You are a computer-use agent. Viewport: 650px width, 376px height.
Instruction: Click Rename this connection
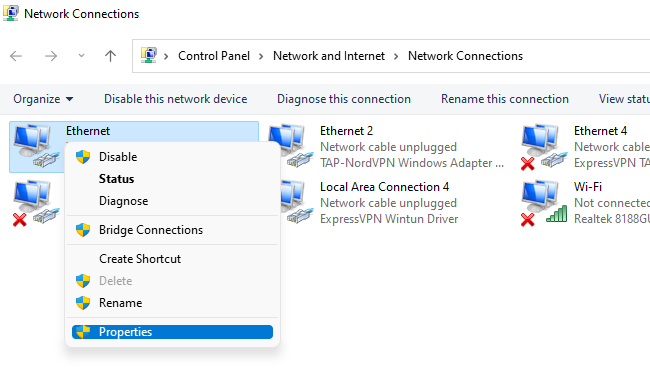[x=504, y=99]
